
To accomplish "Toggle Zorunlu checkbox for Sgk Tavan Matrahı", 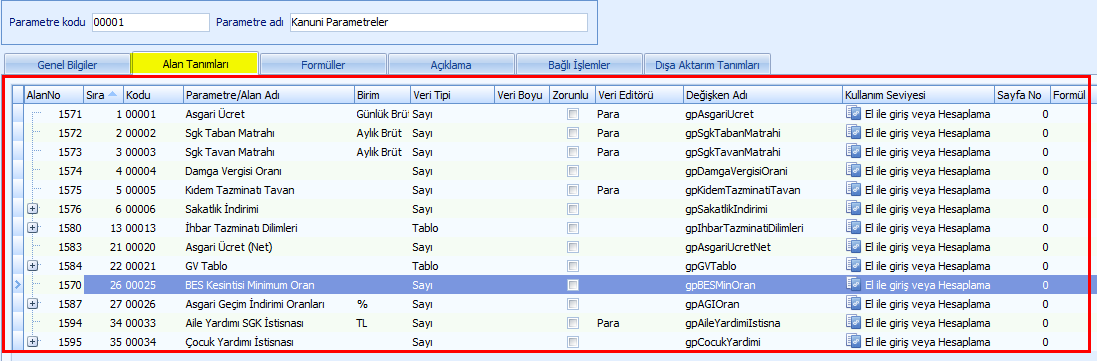I will (573, 152).
